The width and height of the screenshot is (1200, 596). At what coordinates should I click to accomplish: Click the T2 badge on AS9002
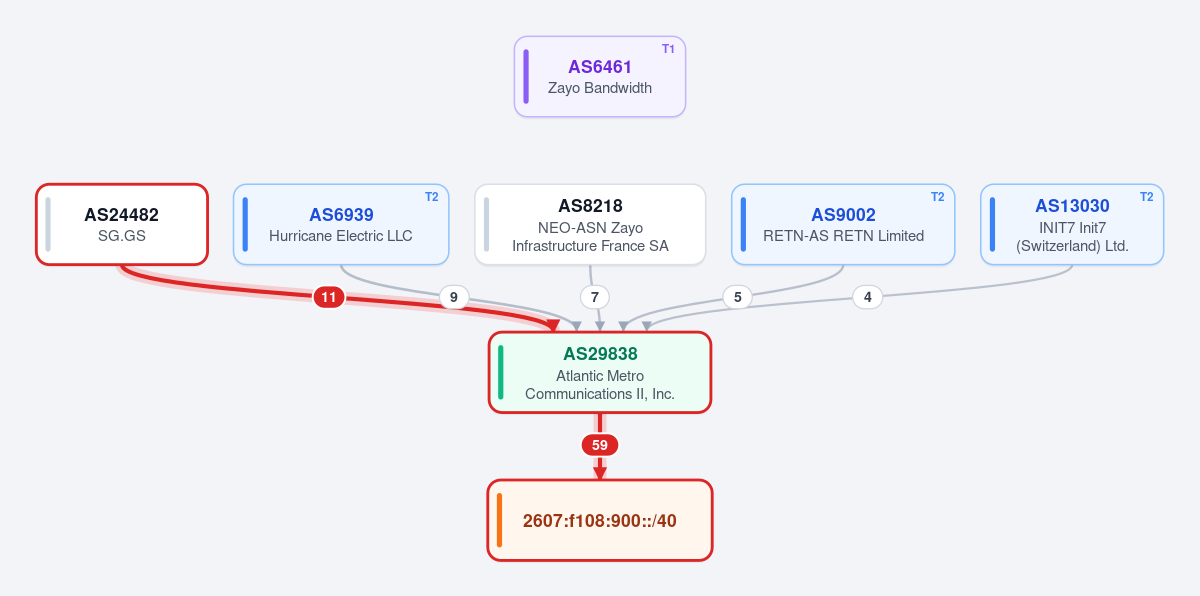pyautogui.click(x=938, y=197)
